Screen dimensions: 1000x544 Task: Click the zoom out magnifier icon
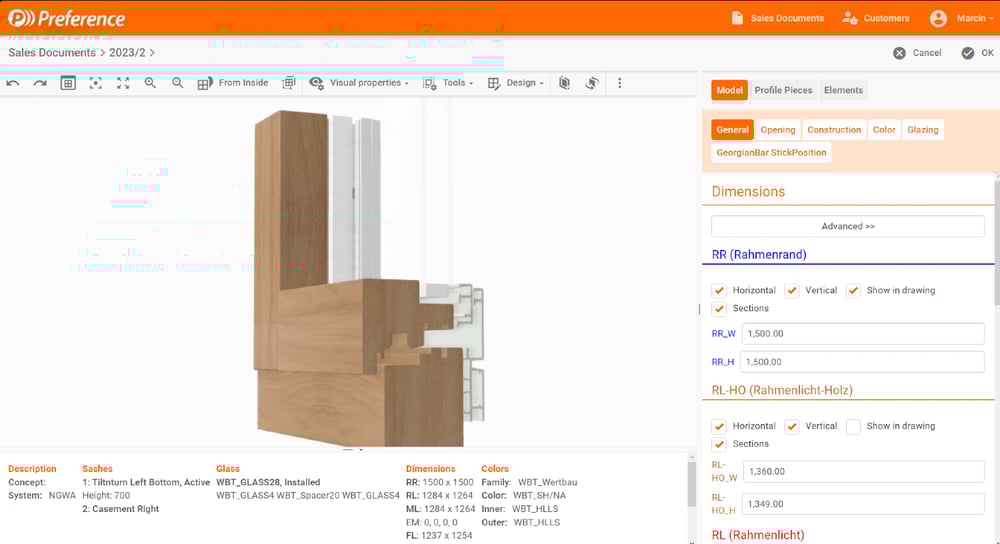pos(178,83)
